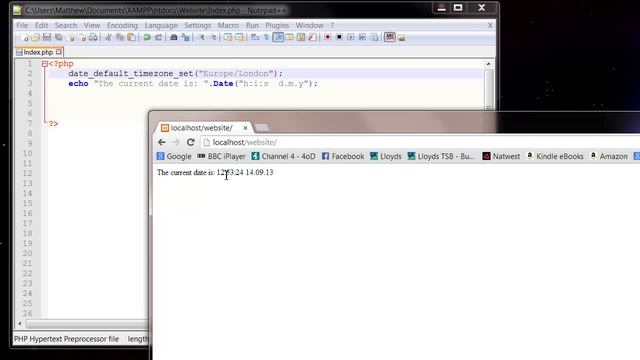
Task: Open the Search menu
Action: (x=66, y=25)
